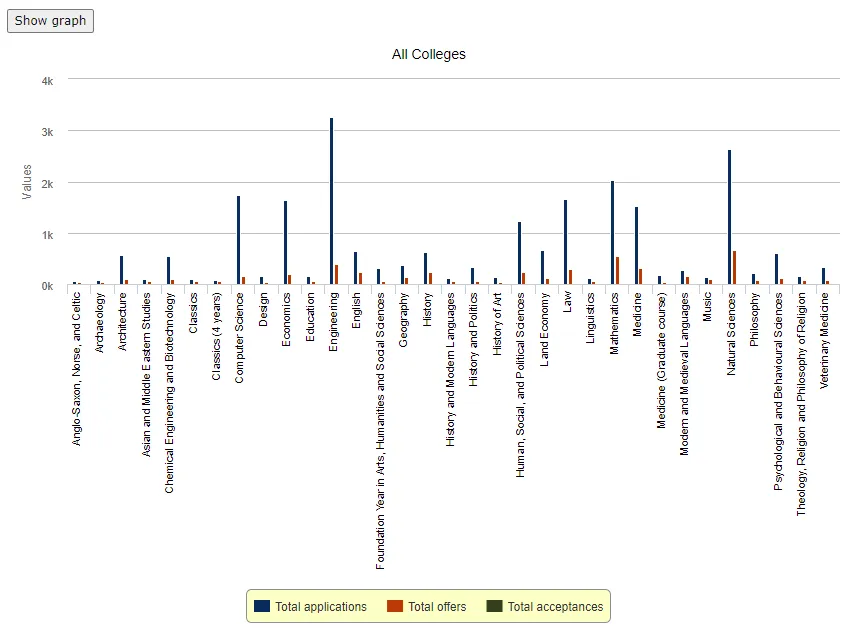845x633 pixels.
Task: Select the Human, Social, and Political Sciences bar
Action: click(520, 253)
